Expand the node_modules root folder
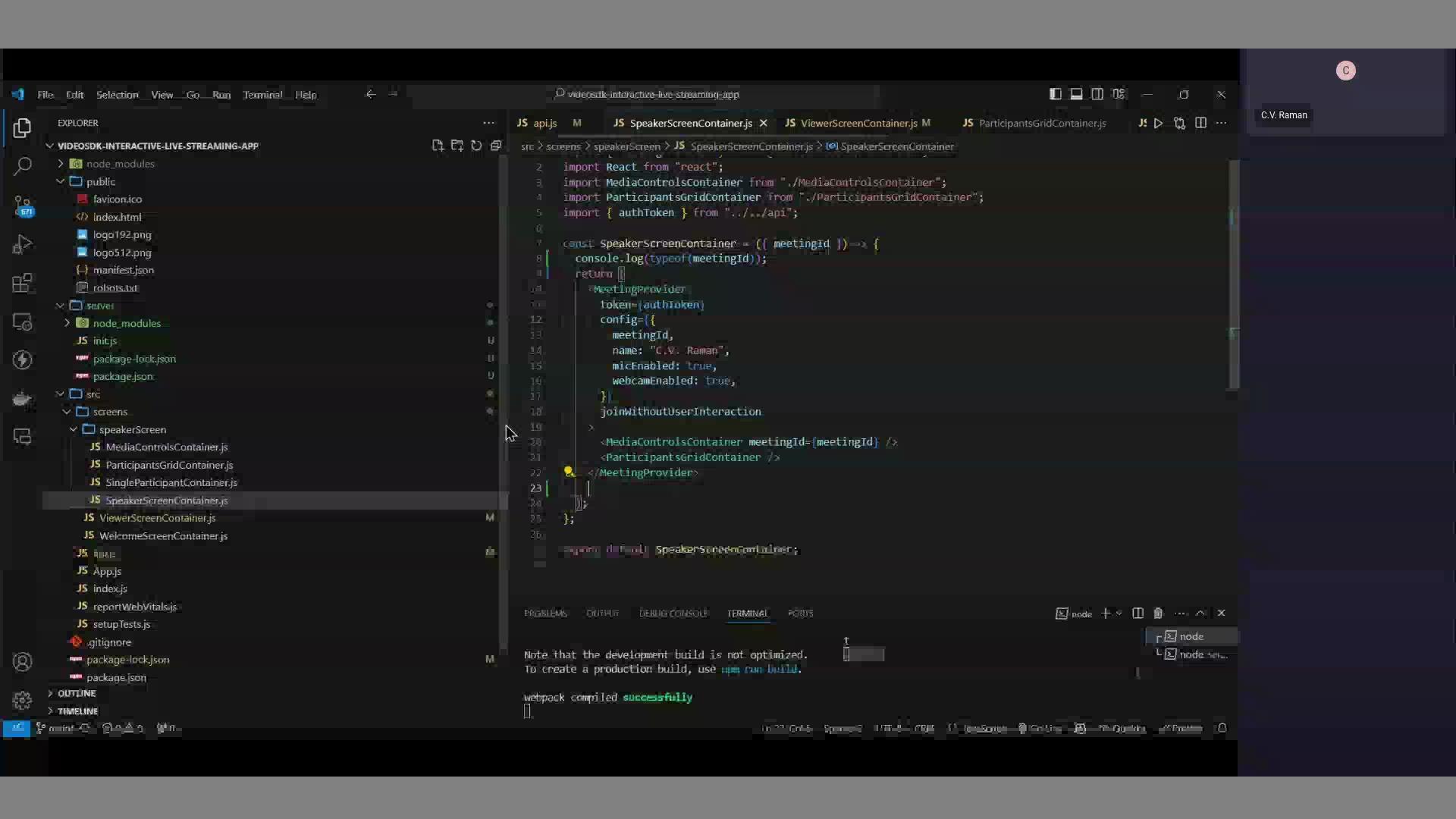Viewport: 1456px width, 819px height. 61,164
